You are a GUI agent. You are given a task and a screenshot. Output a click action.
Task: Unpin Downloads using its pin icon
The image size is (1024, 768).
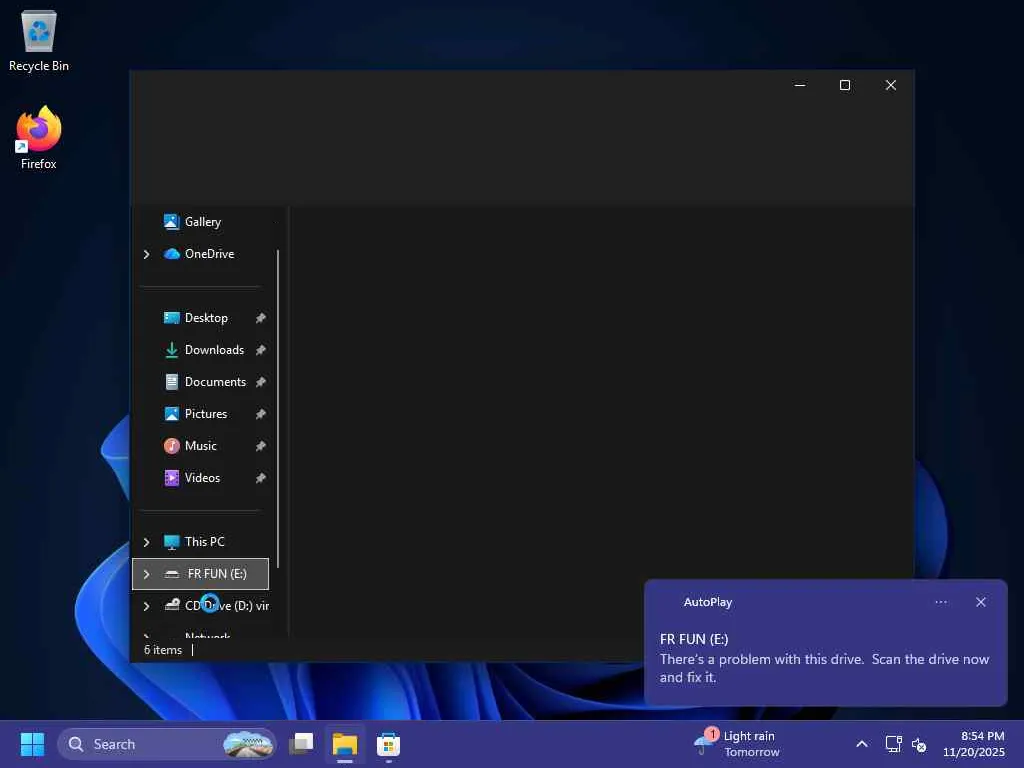(261, 350)
